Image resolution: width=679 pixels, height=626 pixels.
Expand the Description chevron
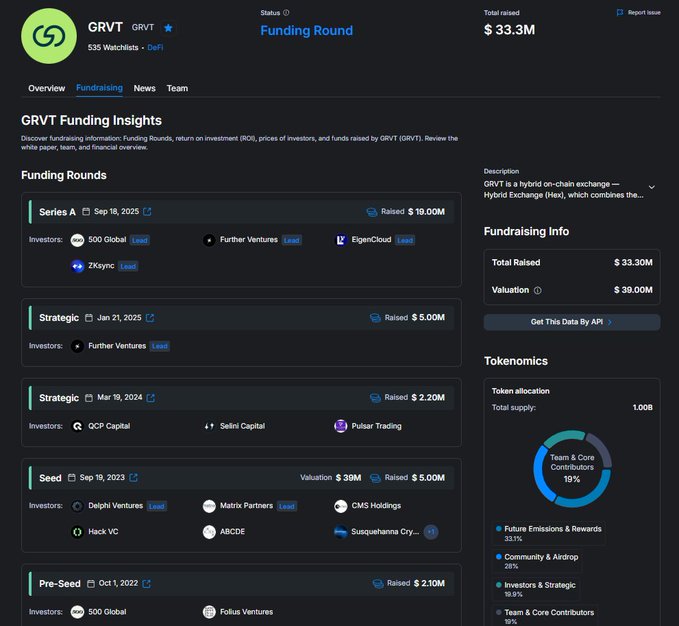(x=651, y=187)
